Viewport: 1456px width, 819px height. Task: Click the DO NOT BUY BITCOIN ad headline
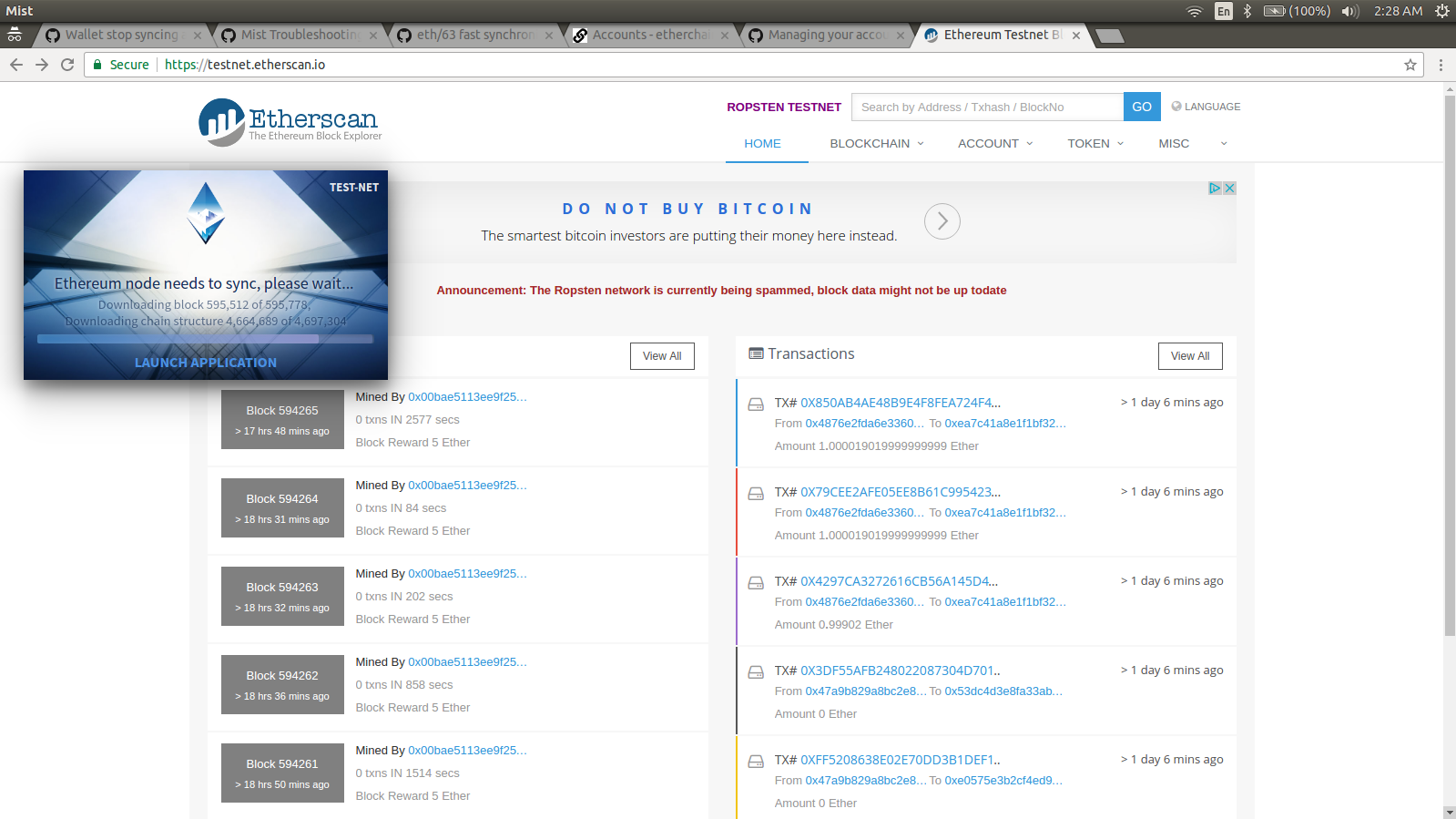pyautogui.click(x=688, y=209)
